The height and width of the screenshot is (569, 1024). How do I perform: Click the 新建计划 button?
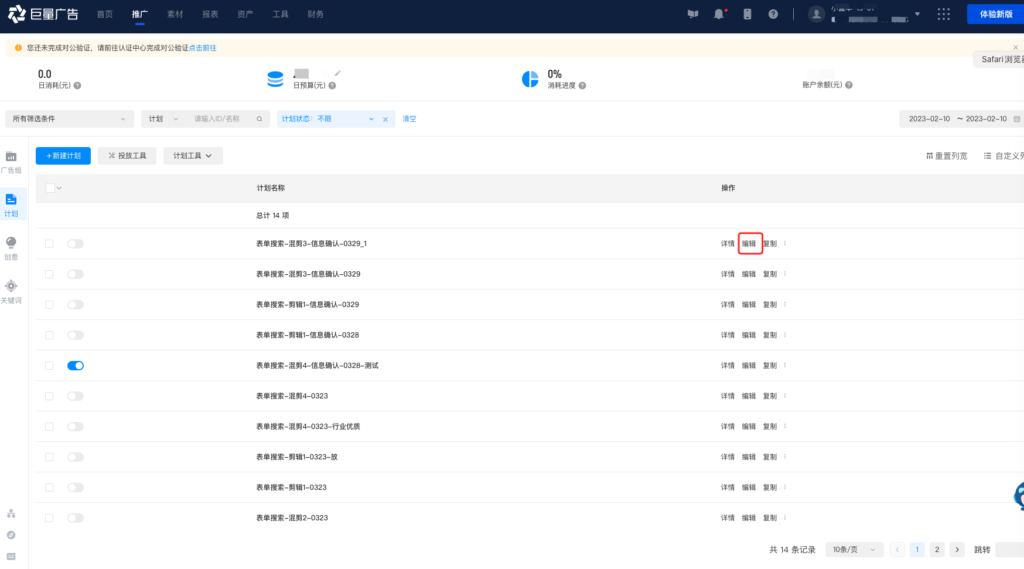pyautogui.click(x=63, y=156)
